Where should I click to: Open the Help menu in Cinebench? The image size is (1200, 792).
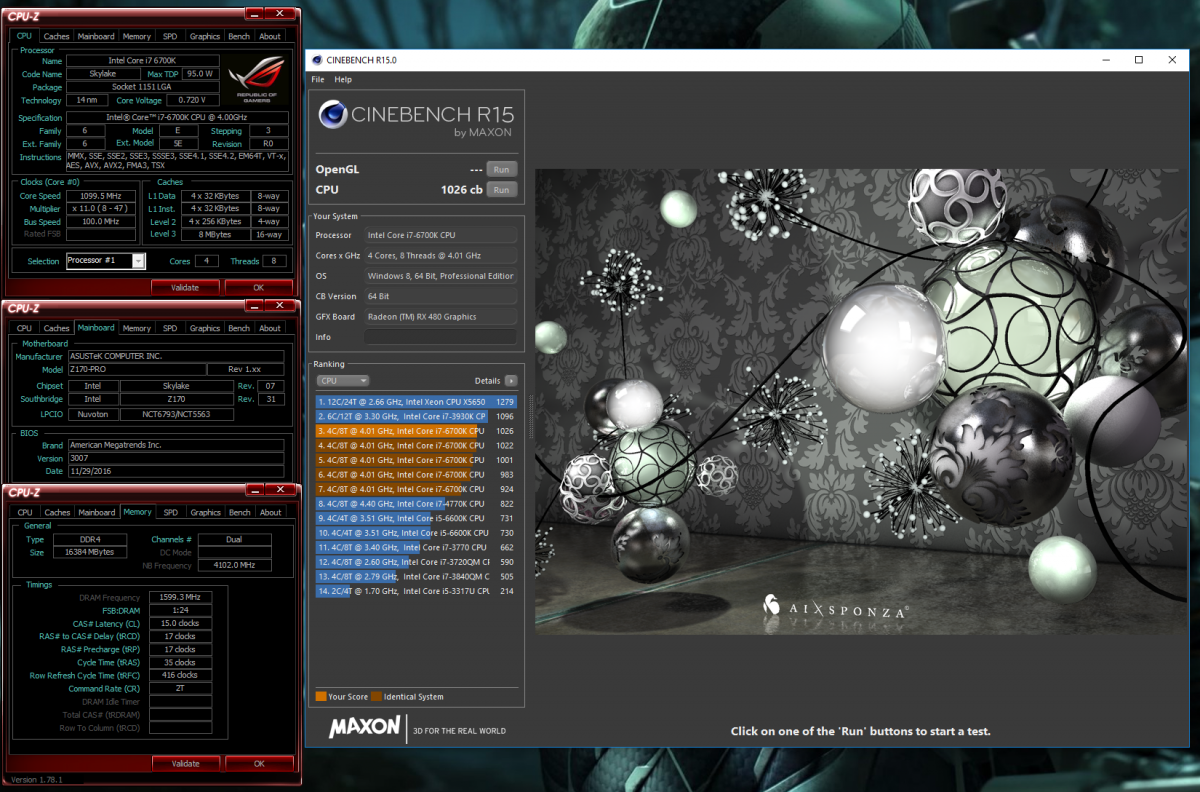[343, 79]
